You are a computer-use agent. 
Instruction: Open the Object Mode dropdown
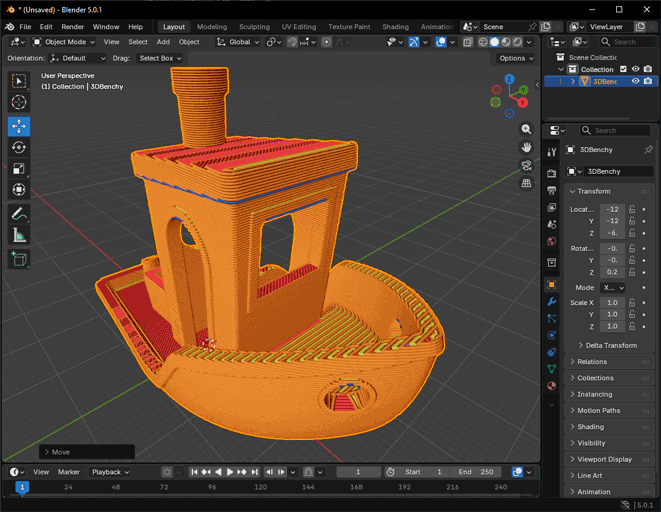pos(64,42)
